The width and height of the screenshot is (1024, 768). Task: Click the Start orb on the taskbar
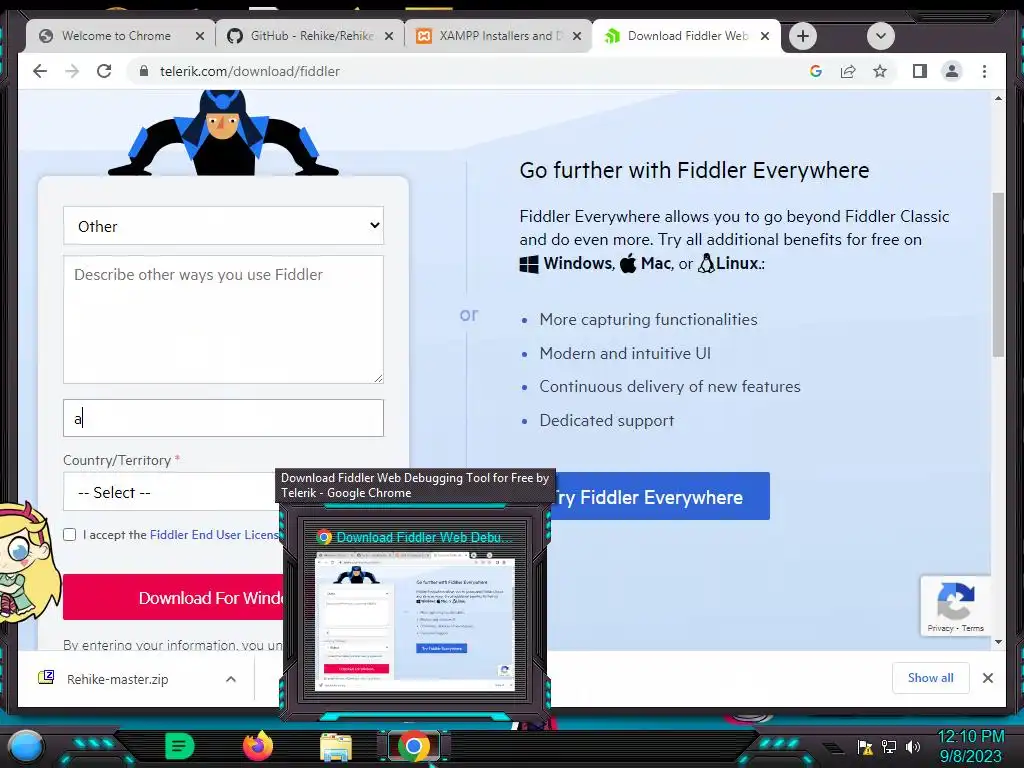coord(26,746)
